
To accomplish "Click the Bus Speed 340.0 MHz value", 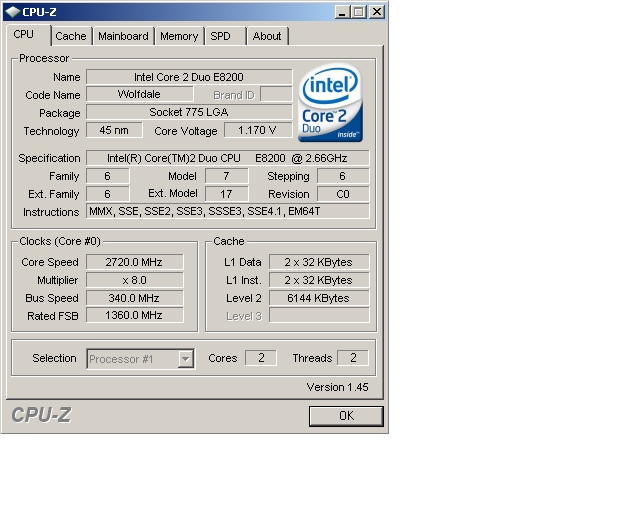I will pyautogui.click(x=135, y=298).
